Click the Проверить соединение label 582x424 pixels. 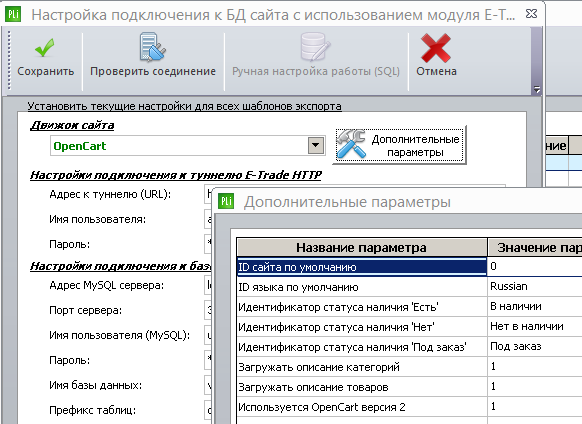[153, 71]
